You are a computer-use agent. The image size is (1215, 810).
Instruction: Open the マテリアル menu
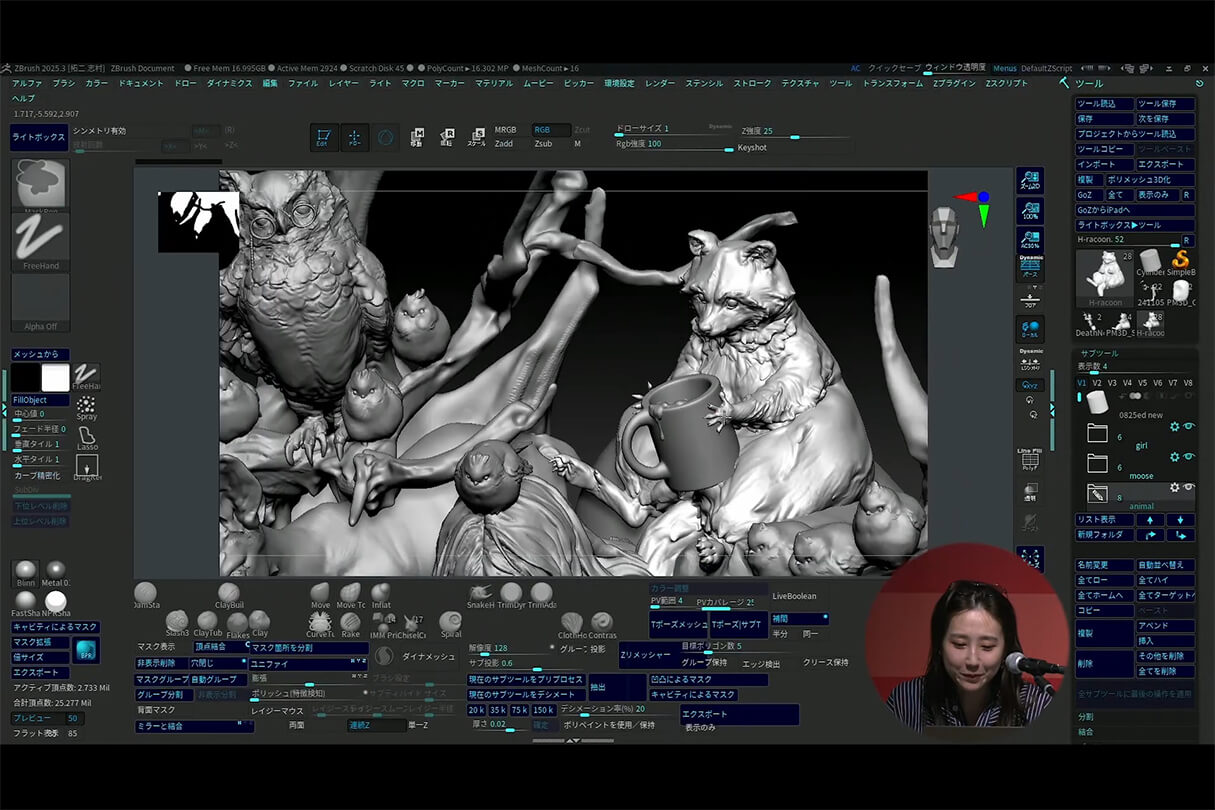coord(494,84)
